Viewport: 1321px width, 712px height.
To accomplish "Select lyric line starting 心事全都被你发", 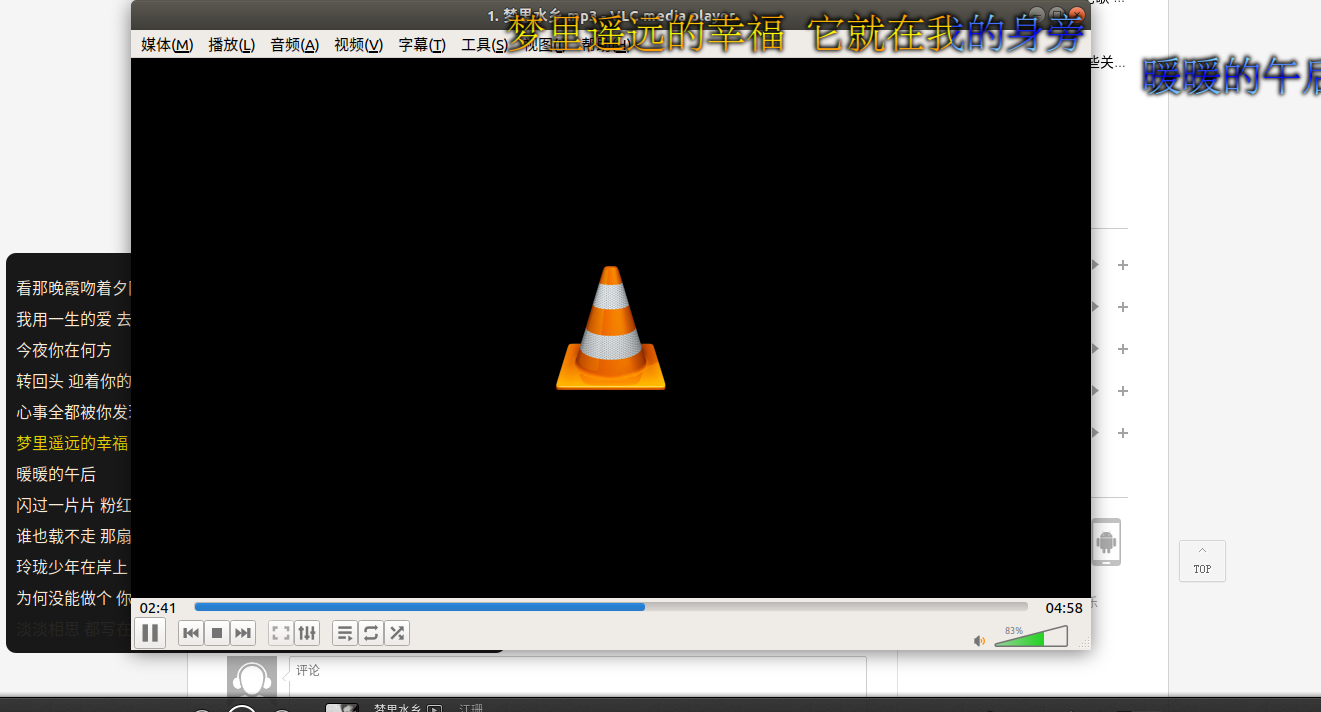I will (x=73, y=412).
